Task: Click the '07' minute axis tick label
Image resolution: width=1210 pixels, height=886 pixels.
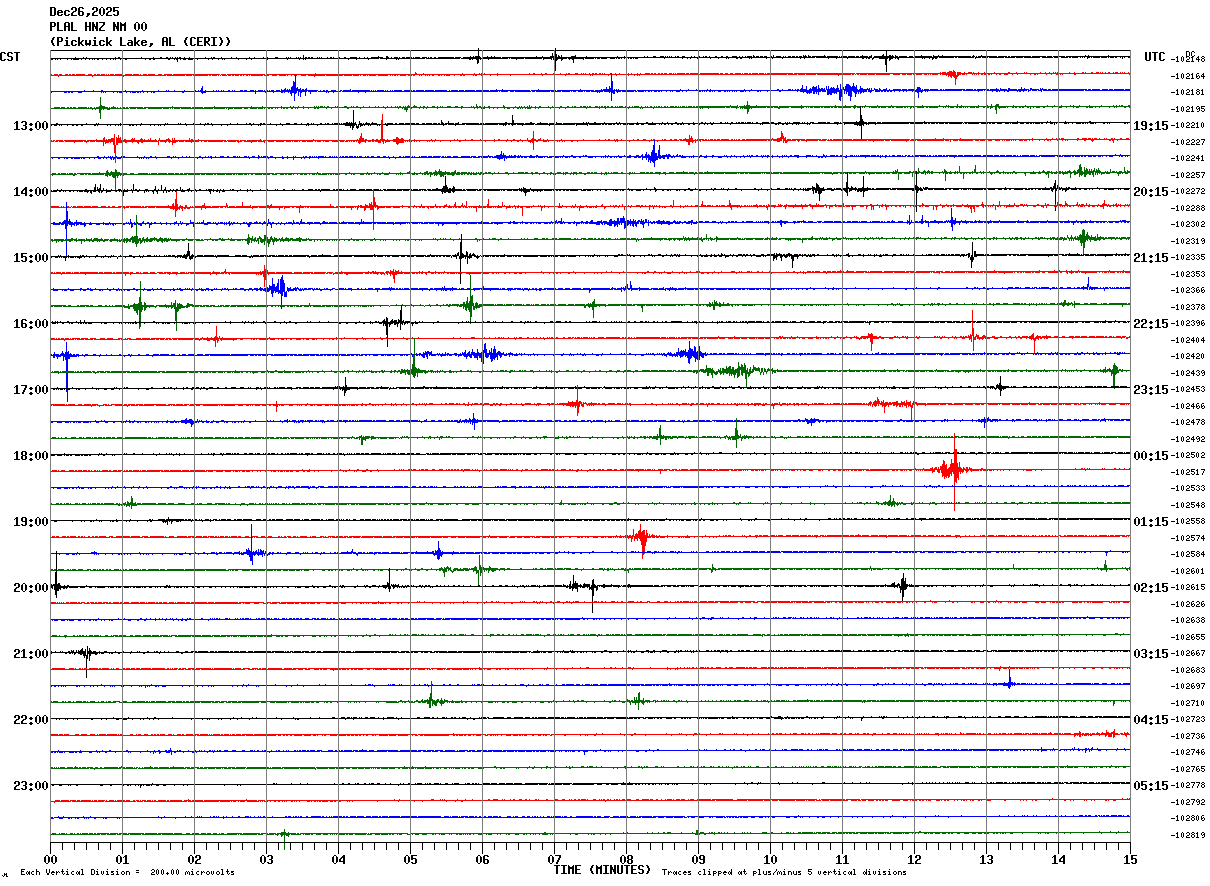Action: (554, 859)
